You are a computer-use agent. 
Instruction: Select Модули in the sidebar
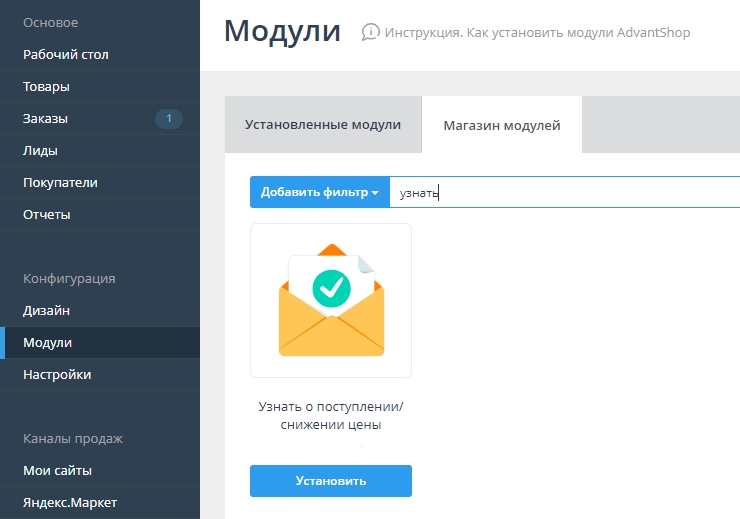coord(48,343)
